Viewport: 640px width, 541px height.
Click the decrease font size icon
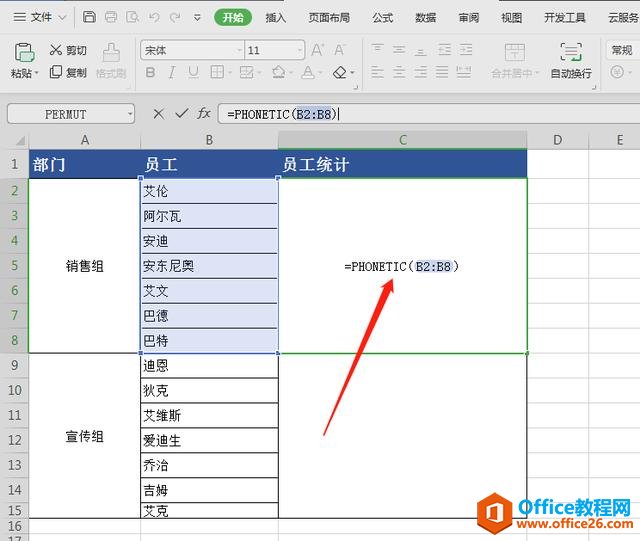pos(339,50)
